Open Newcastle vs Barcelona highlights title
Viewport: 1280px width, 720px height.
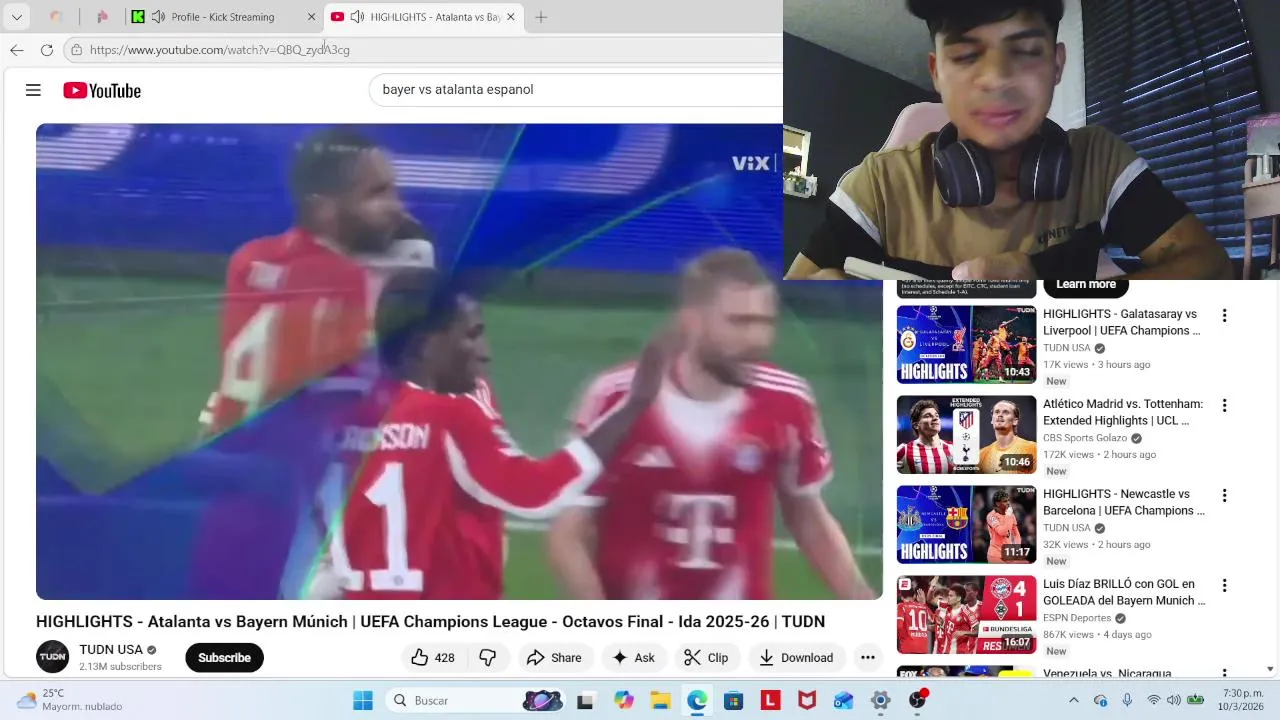(1124, 502)
